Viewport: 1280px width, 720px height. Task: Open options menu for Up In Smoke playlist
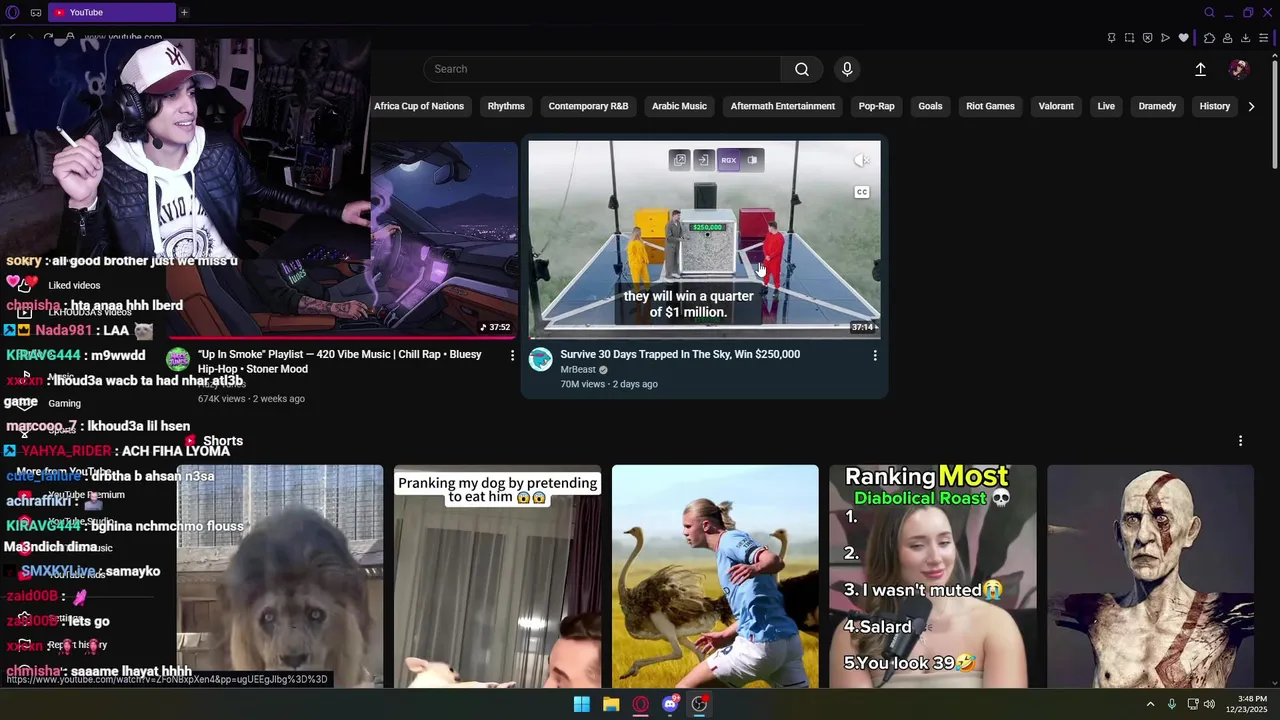pos(512,355)
